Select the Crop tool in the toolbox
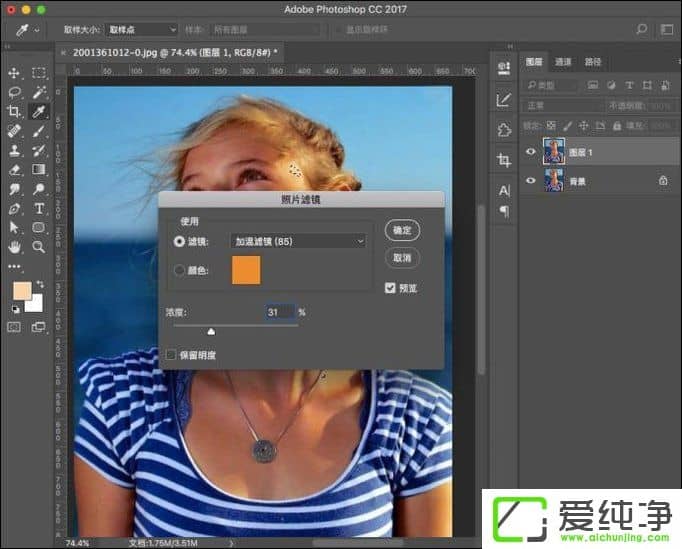682x549 pixels. tap(14, 111)
